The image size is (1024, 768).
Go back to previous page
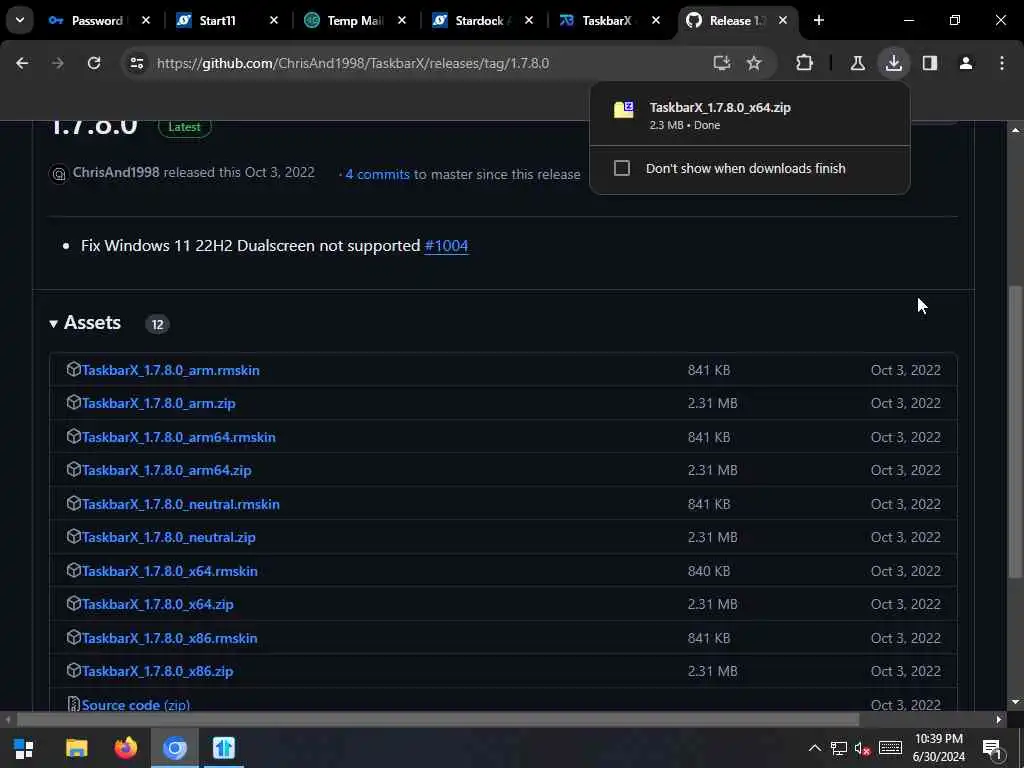tap(22, 63)
